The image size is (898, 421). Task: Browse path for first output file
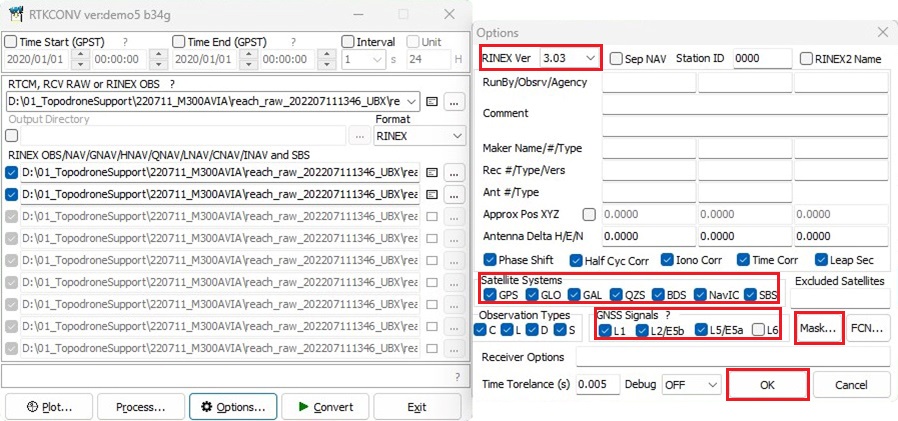(454, 172)
